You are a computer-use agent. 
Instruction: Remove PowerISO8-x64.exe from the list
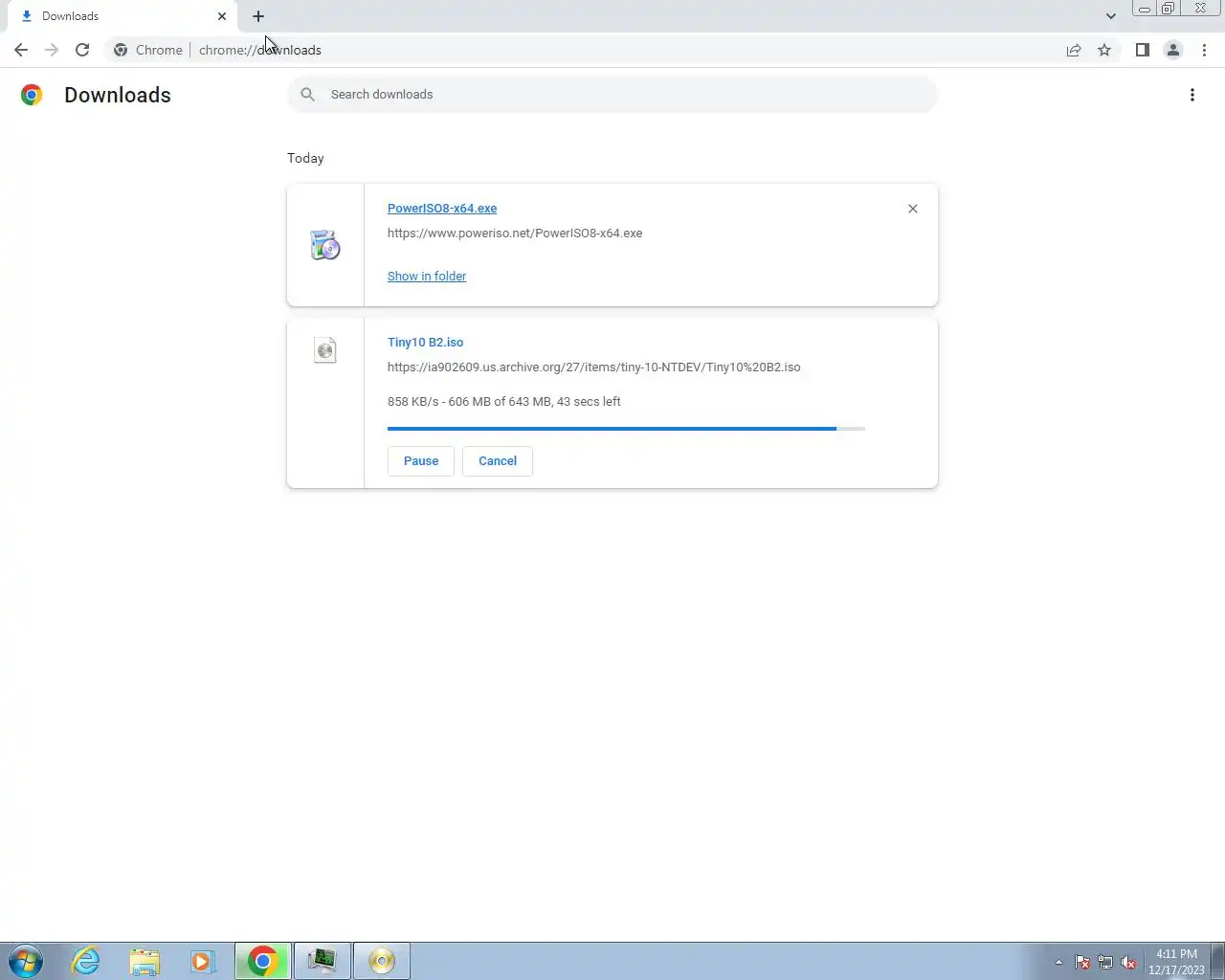coord(913,209)
